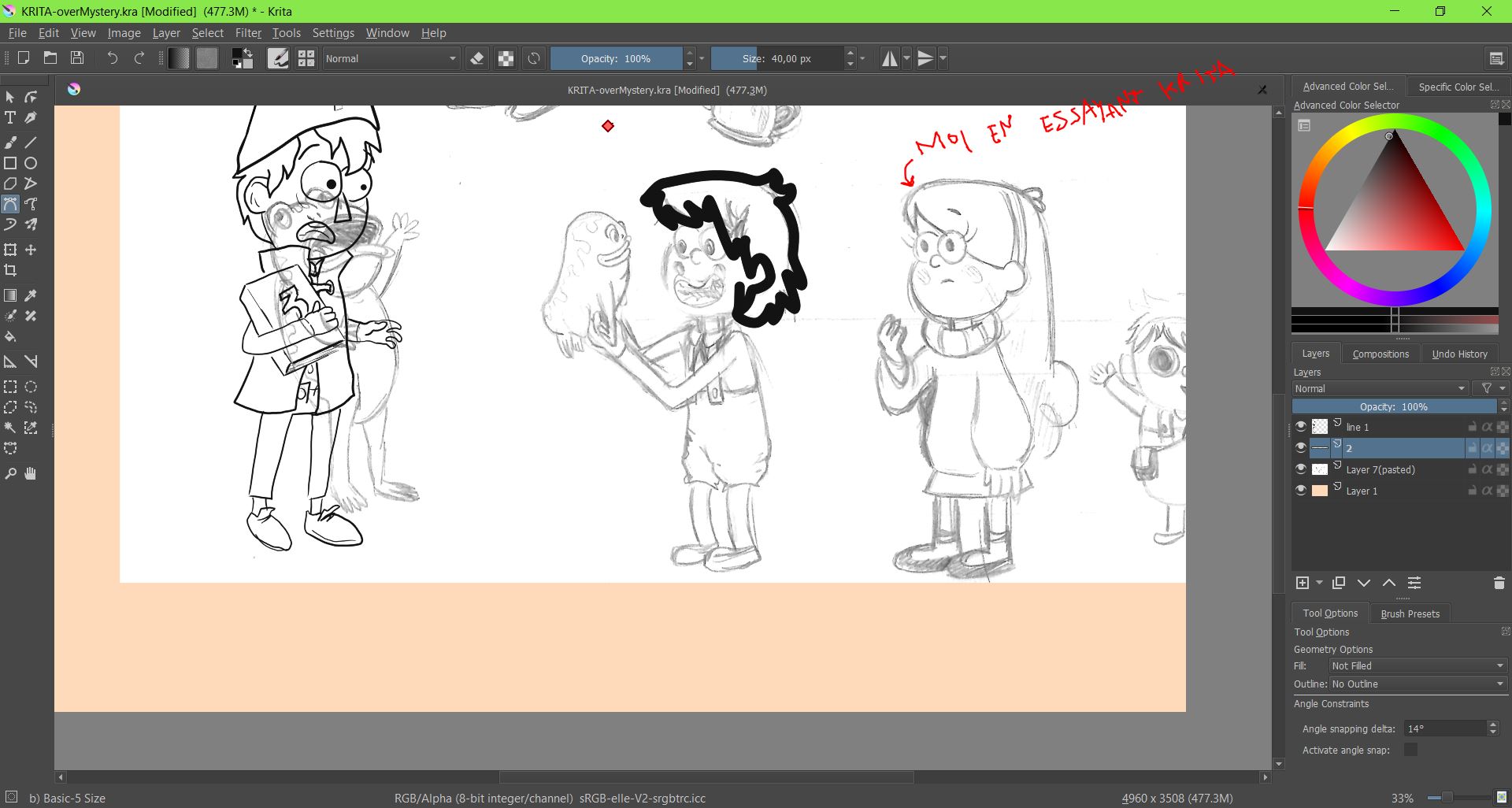Switch to the Brush Presets tab
Viewport: 1512px width, 808px height.
[1410, 613]
